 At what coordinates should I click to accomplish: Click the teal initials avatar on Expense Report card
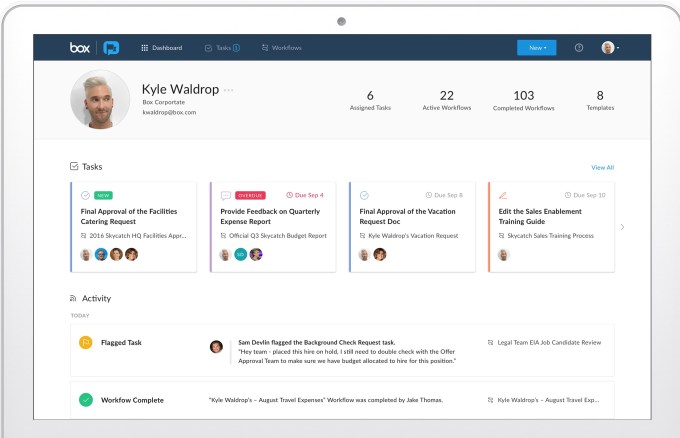[x=241, y=255]
